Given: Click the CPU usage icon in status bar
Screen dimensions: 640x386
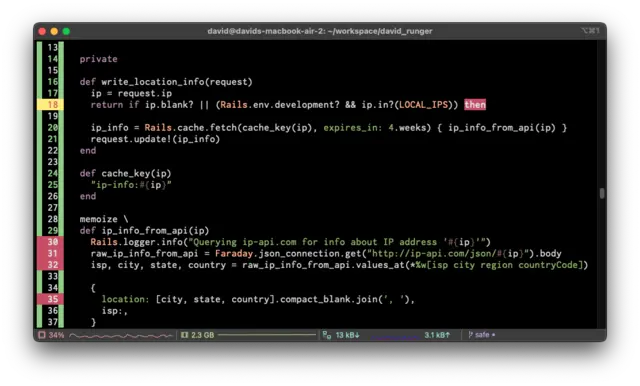Looking at the screenshot, I should (x=42, y=335).
